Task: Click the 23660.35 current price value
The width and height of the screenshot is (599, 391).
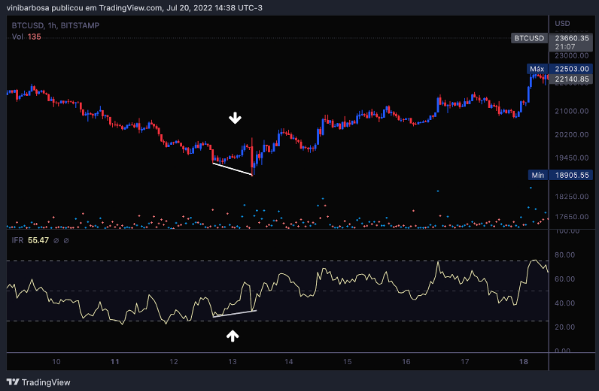Action: click(x=571, y=38)
